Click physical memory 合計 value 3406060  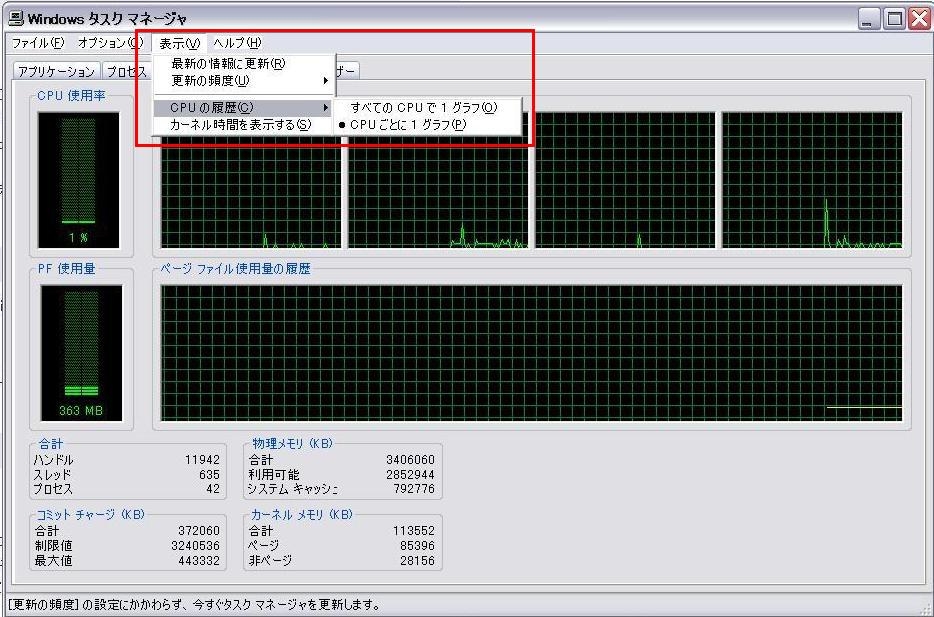pos(410,460)
